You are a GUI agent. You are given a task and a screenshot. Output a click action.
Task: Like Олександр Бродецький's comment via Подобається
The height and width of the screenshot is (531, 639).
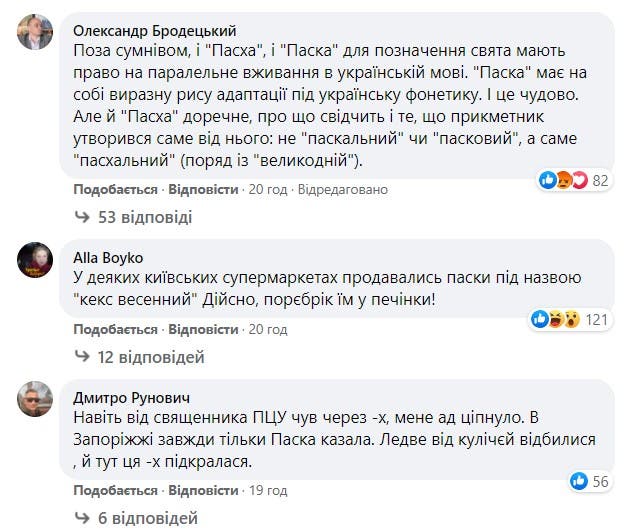[x=115, y=189]
